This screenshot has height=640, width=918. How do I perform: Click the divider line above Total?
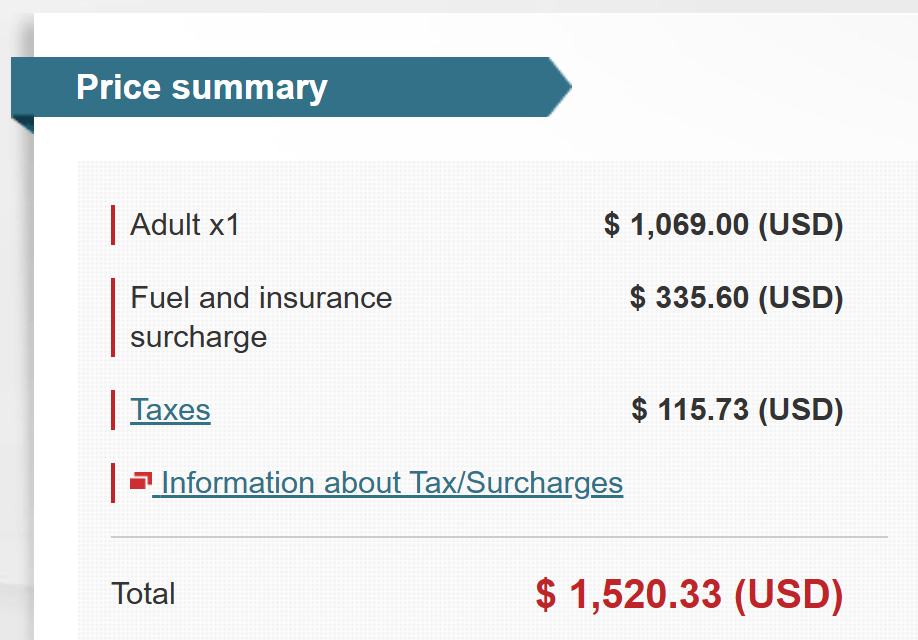click(x=499, y=537)
